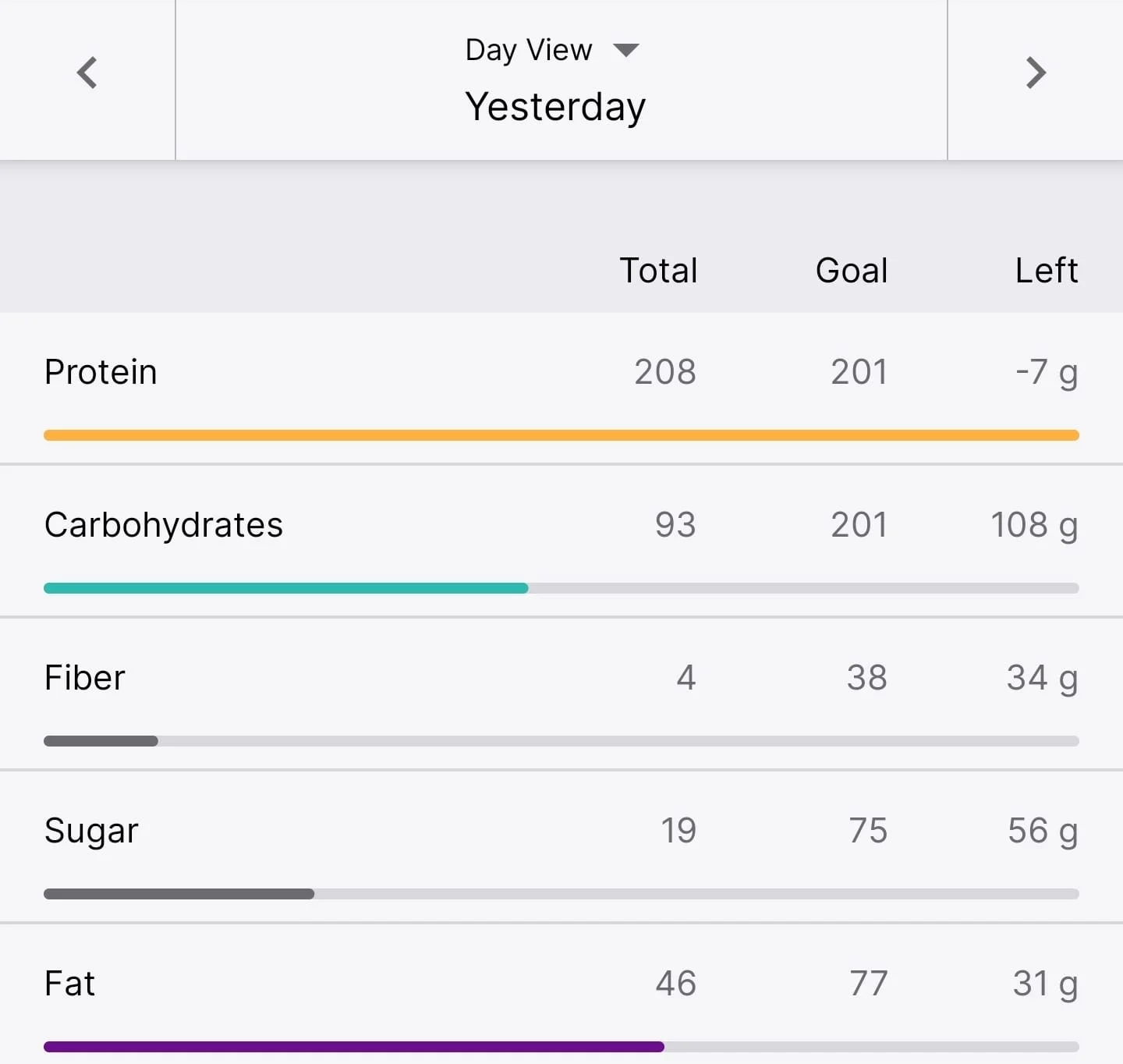Click the Total column header

coord(658,271)
